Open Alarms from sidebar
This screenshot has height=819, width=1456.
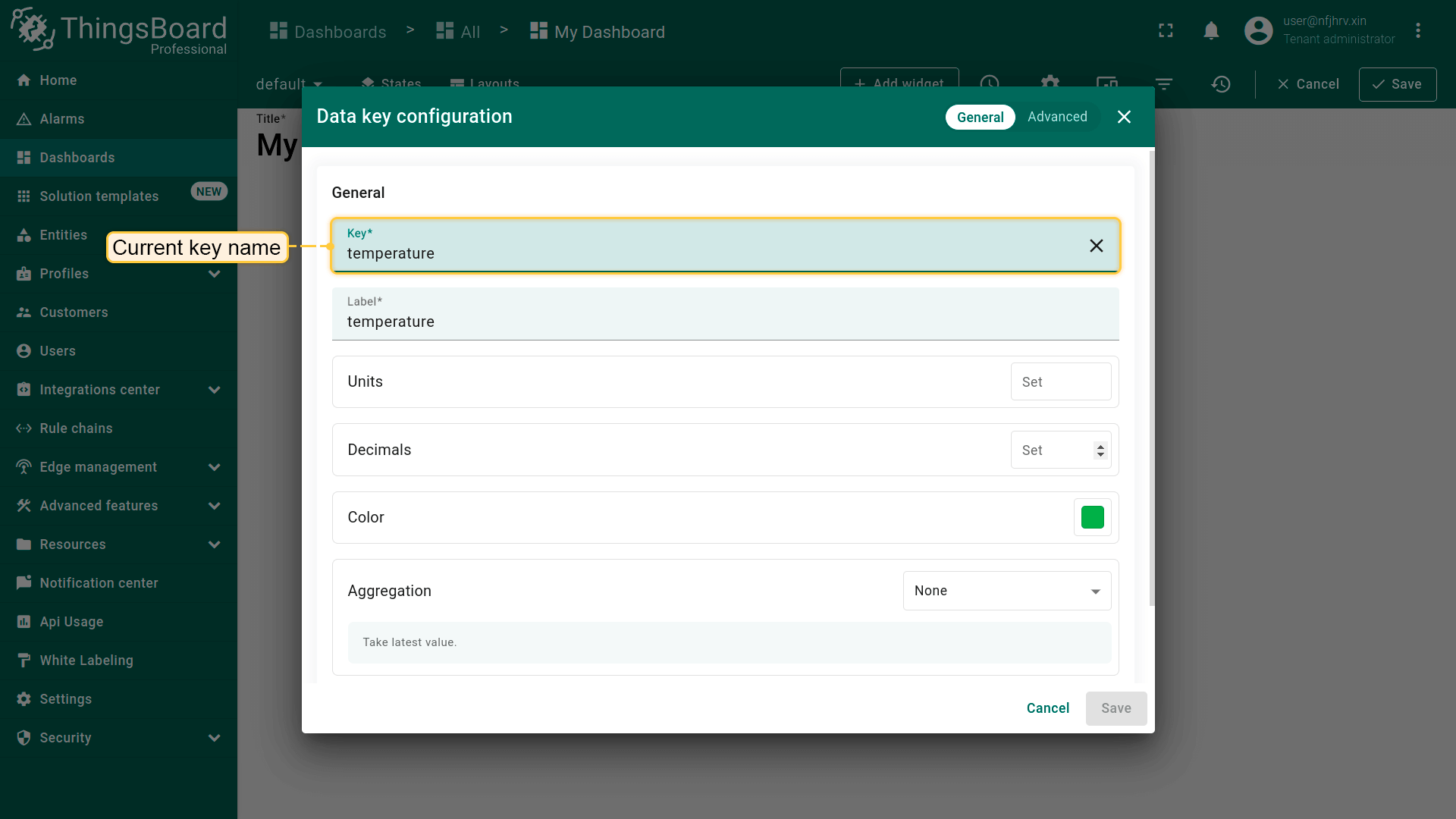61,119
